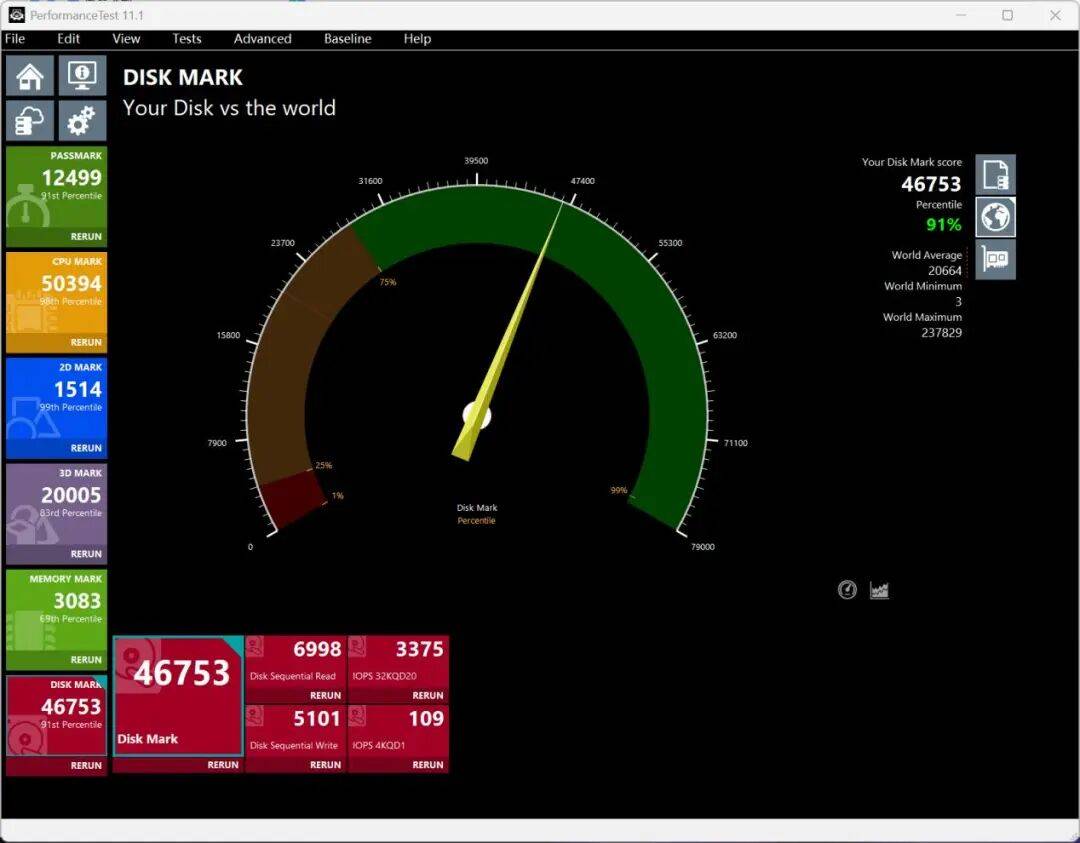
Task: Open the Help menu
Action: pos(417,39)
